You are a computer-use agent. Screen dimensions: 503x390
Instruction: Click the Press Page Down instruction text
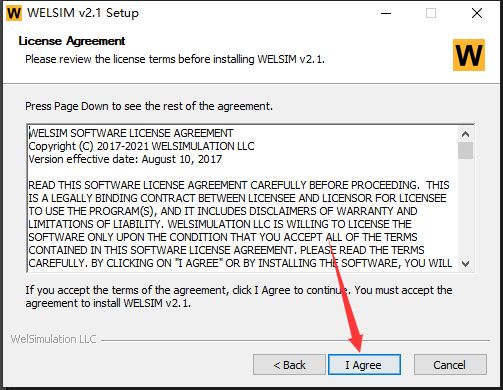click(x=149, y=106)
